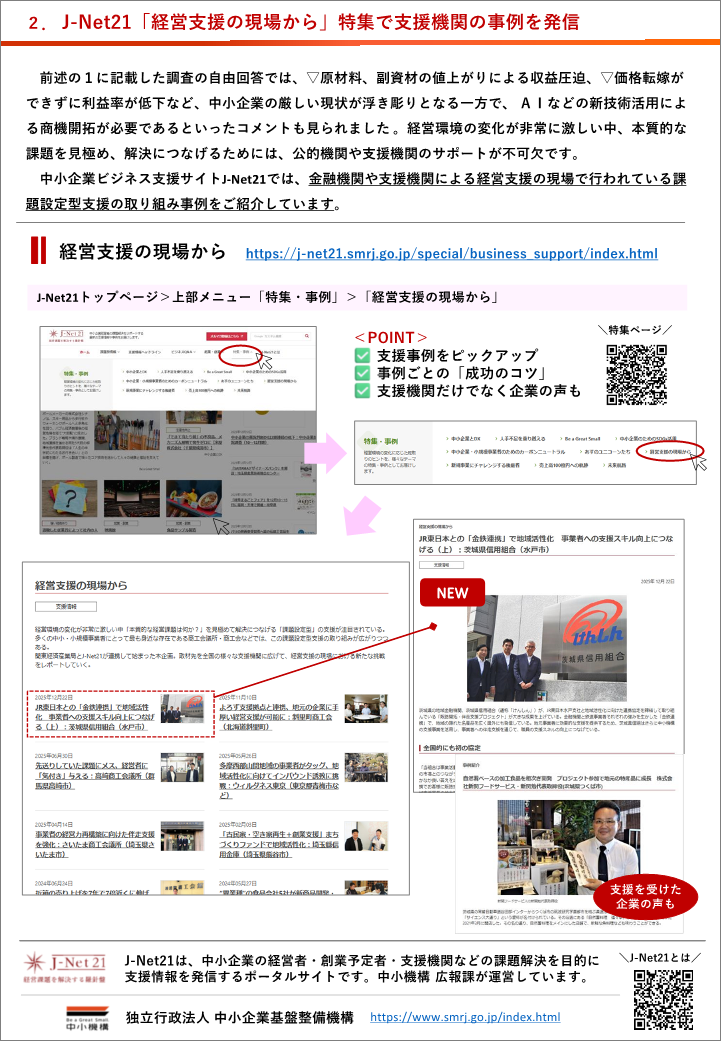The height and width of the screenshot is (1041, 721).
Task: Toggle the 支援機関だけでなく企業の声も checkbox
Action: (x=363, y=391)
